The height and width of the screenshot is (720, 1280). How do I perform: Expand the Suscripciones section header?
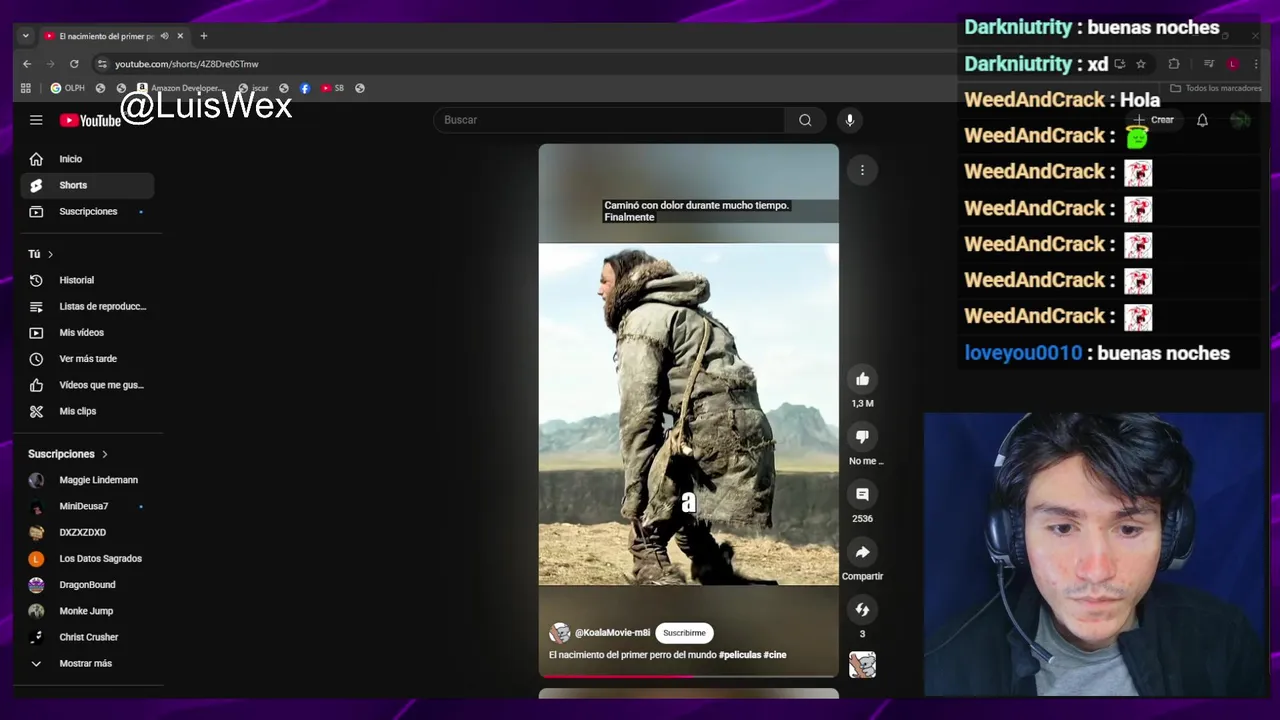pos(68,454)
